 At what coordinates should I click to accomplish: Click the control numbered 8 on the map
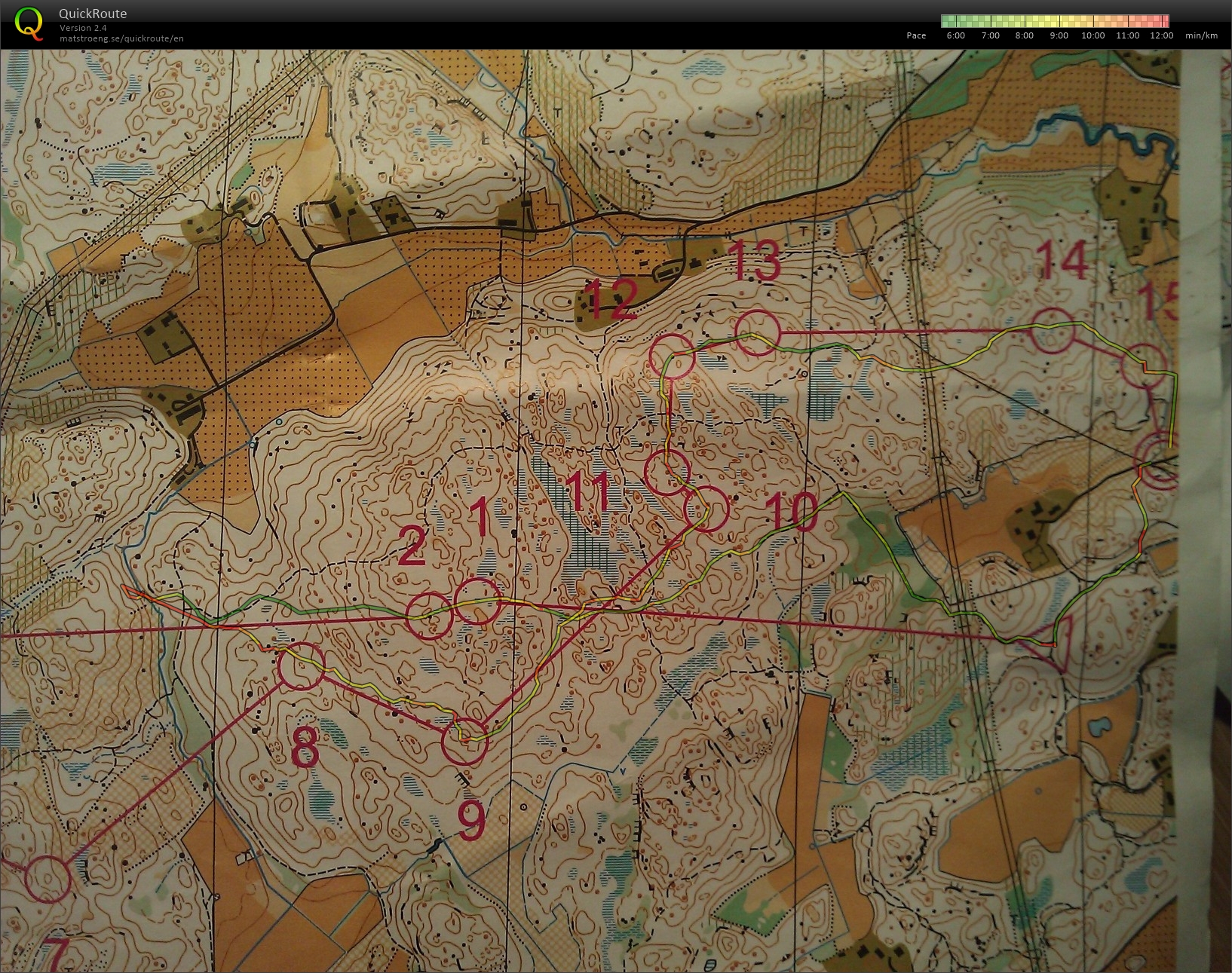click(x=302, y=667)
